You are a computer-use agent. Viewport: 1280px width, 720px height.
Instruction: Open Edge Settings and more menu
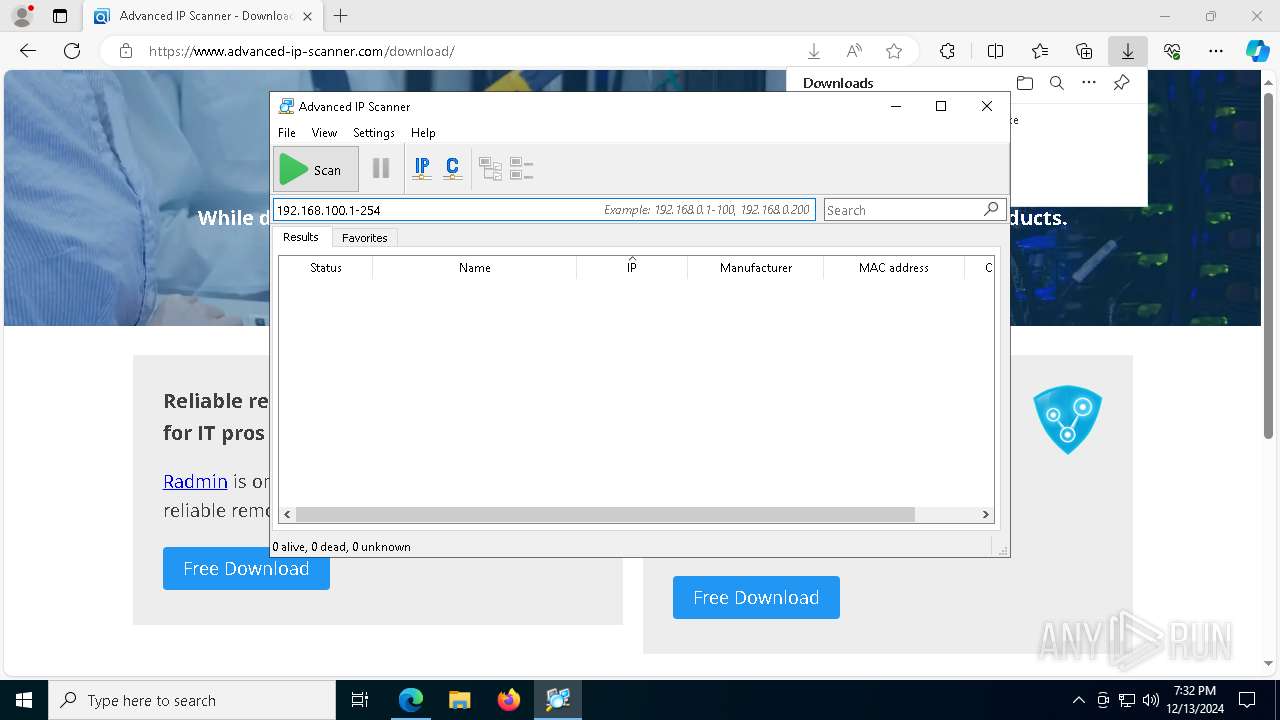[1216, 51]
